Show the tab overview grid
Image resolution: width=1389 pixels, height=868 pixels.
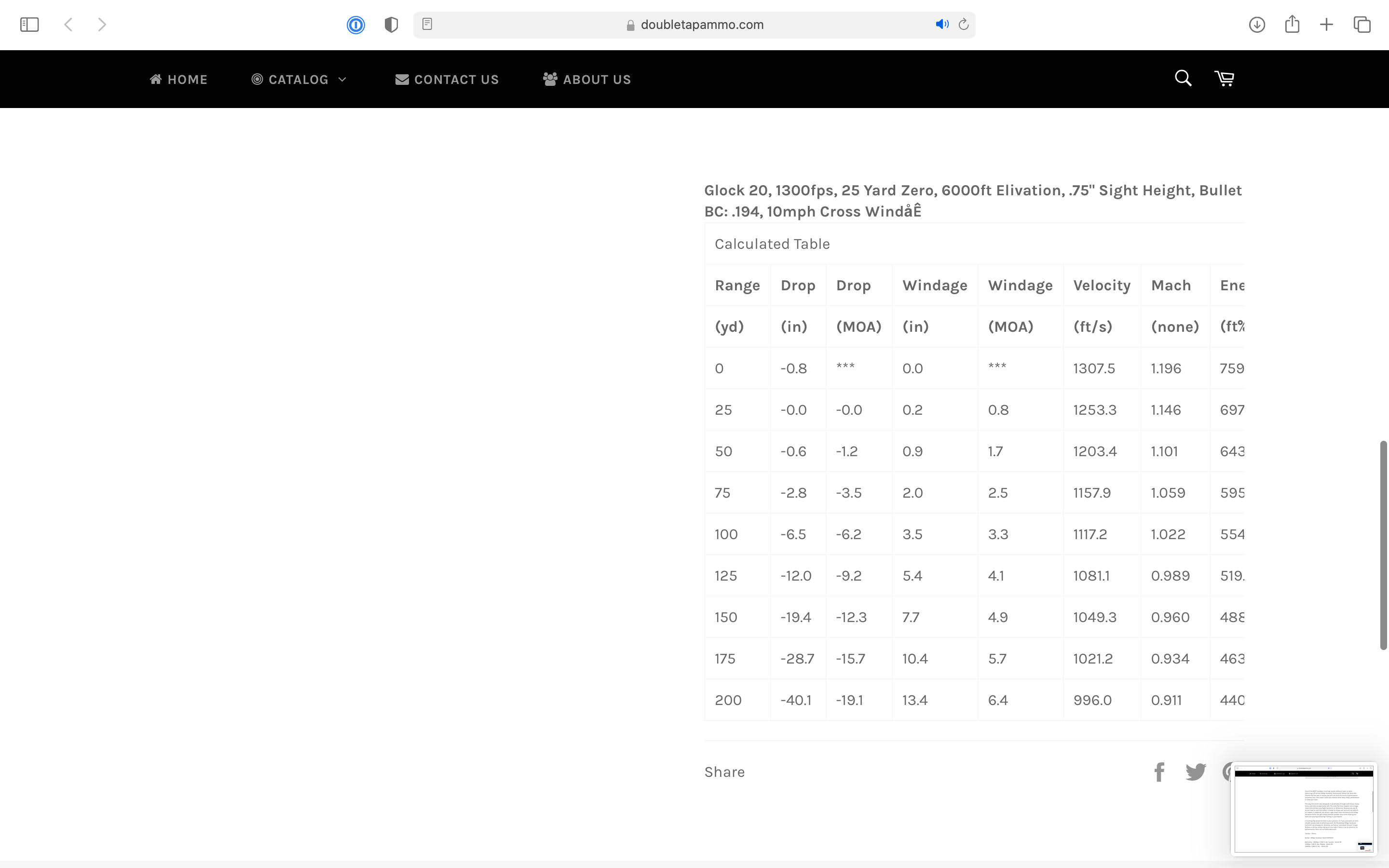(1362, 24)
